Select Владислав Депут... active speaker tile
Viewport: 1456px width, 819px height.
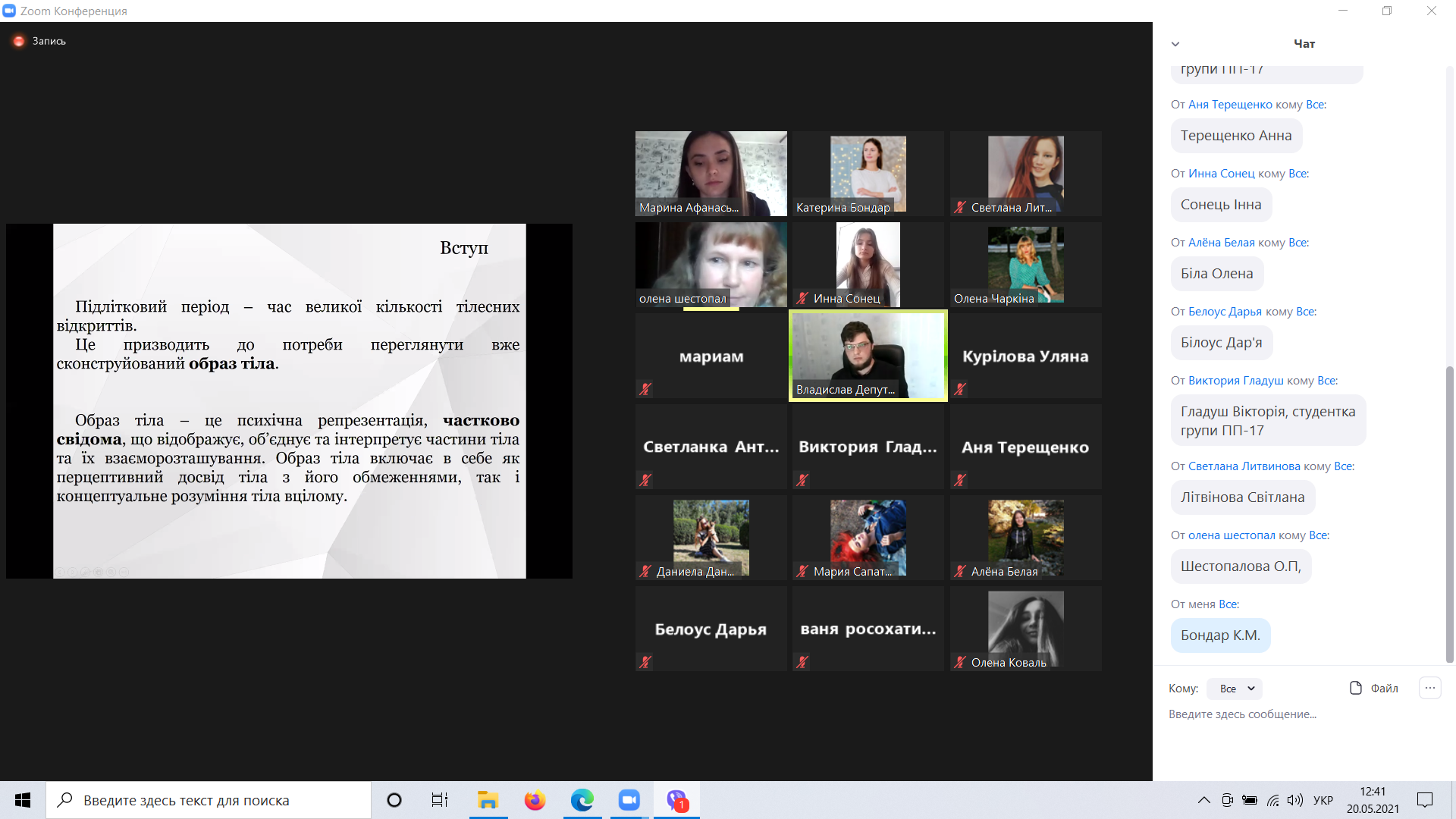coord(868,356)
